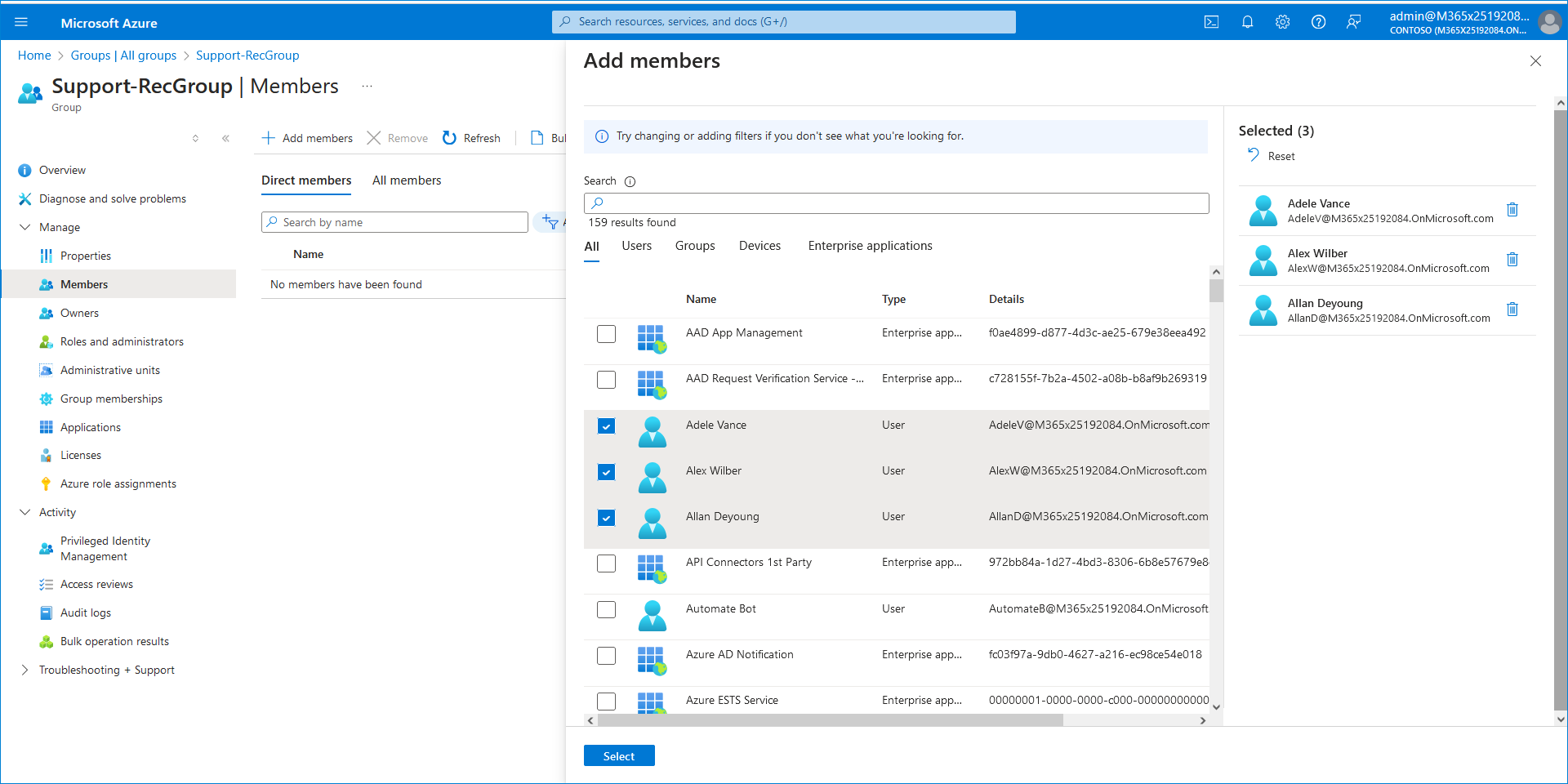Click the results list scroll down arrow
The width and height of the screenshot is (1568, 784).
tap(1216, 707)
